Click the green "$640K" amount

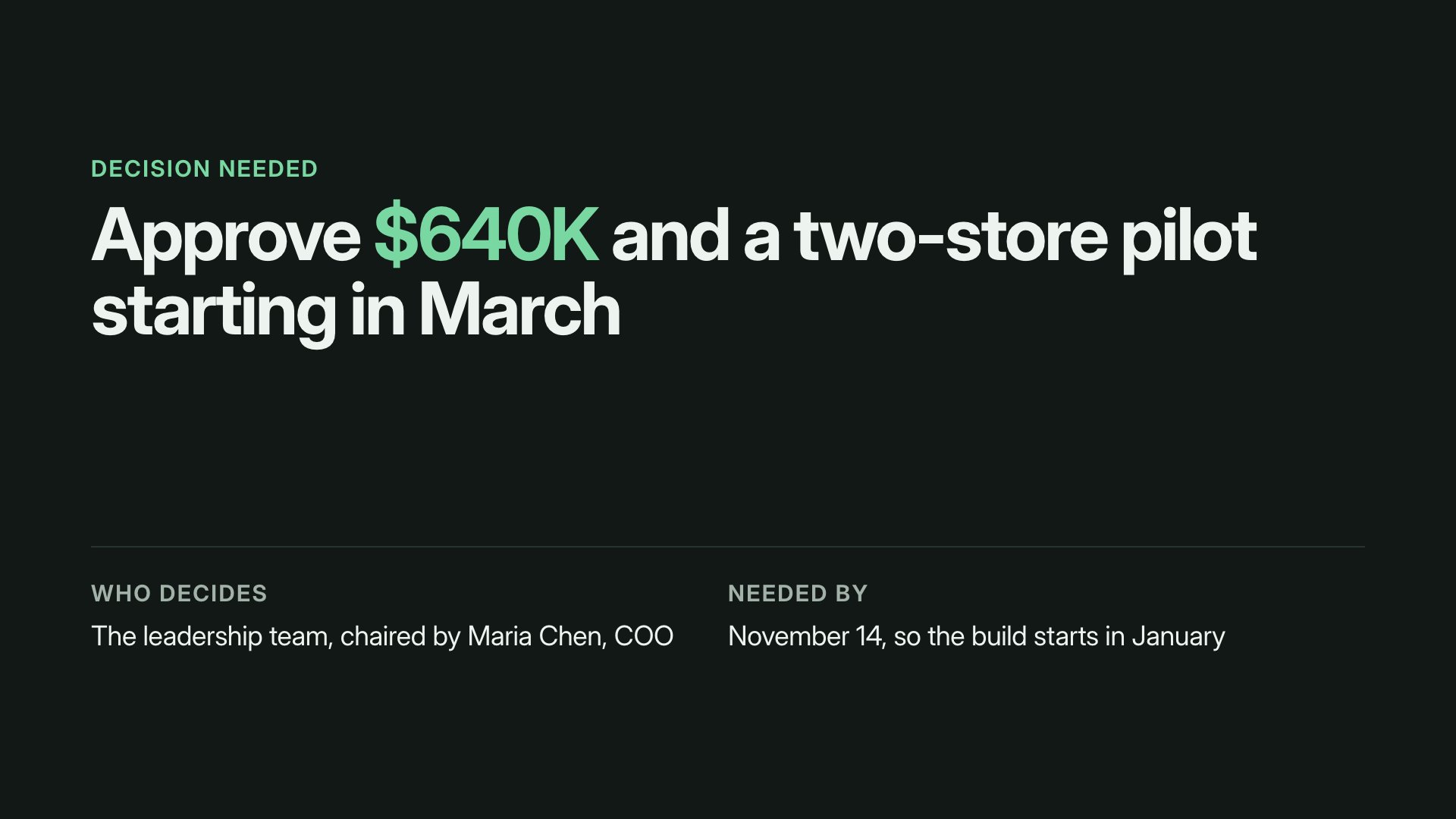click(486, 235)
